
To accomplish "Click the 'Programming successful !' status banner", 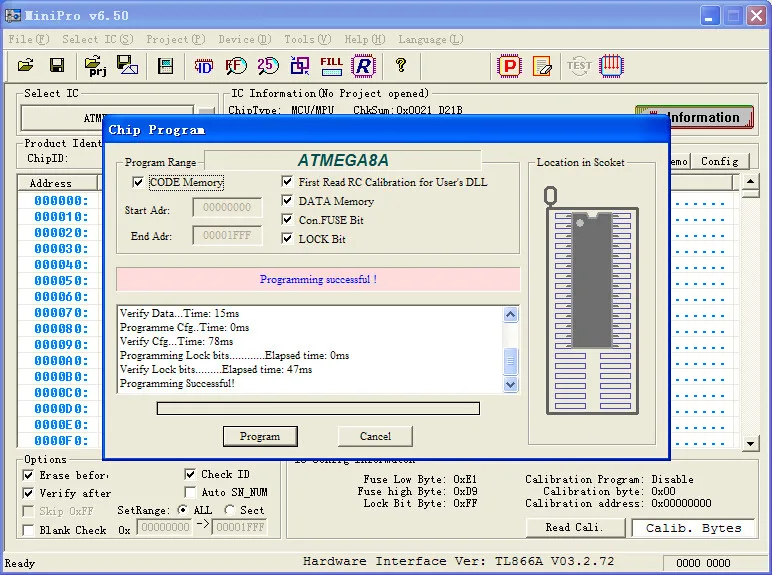I will pos(318,279).
